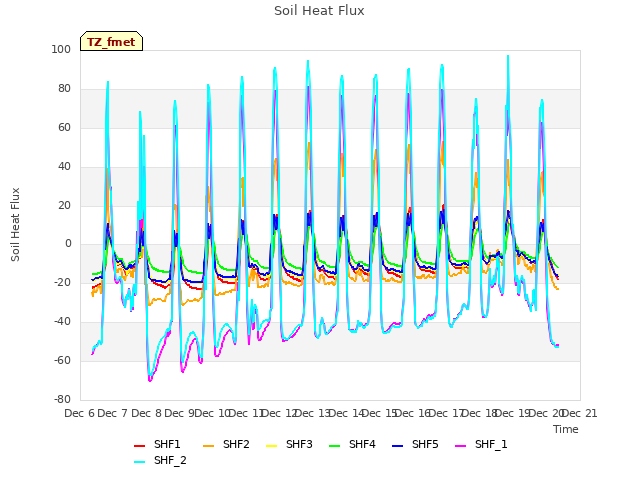Screen dimensions: 640x480
Task: Click the orange SHF2 legend swatch
Action: (208, 446)
